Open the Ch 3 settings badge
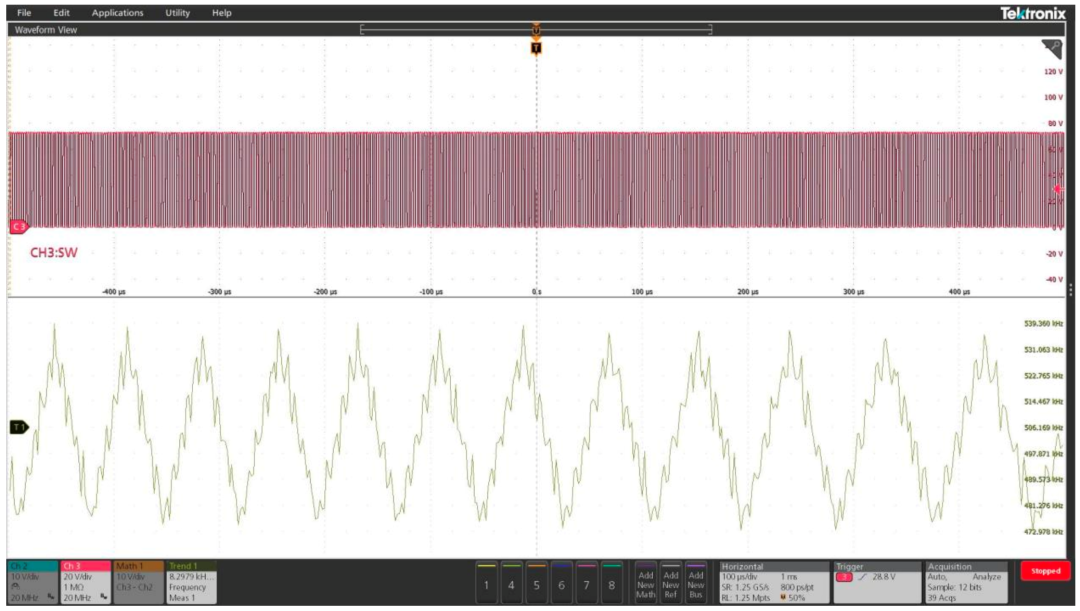 pyautogui.click(x=84, y=582)
